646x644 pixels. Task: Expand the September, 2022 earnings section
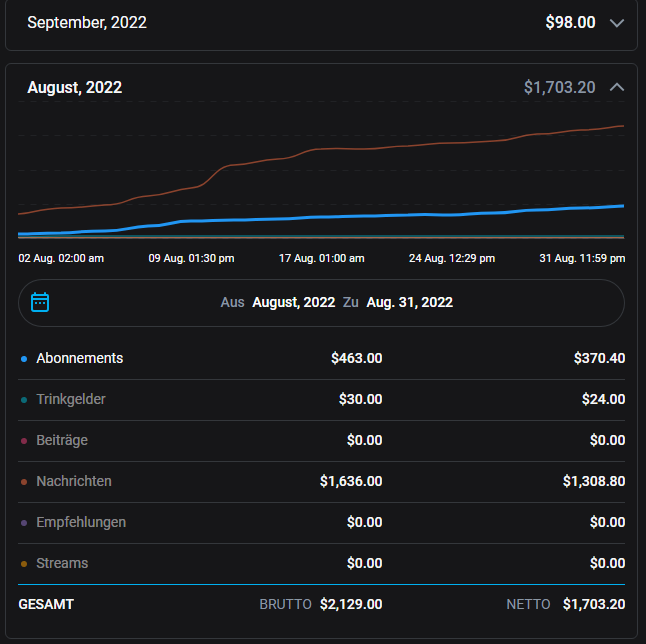(x=617, y=22)
